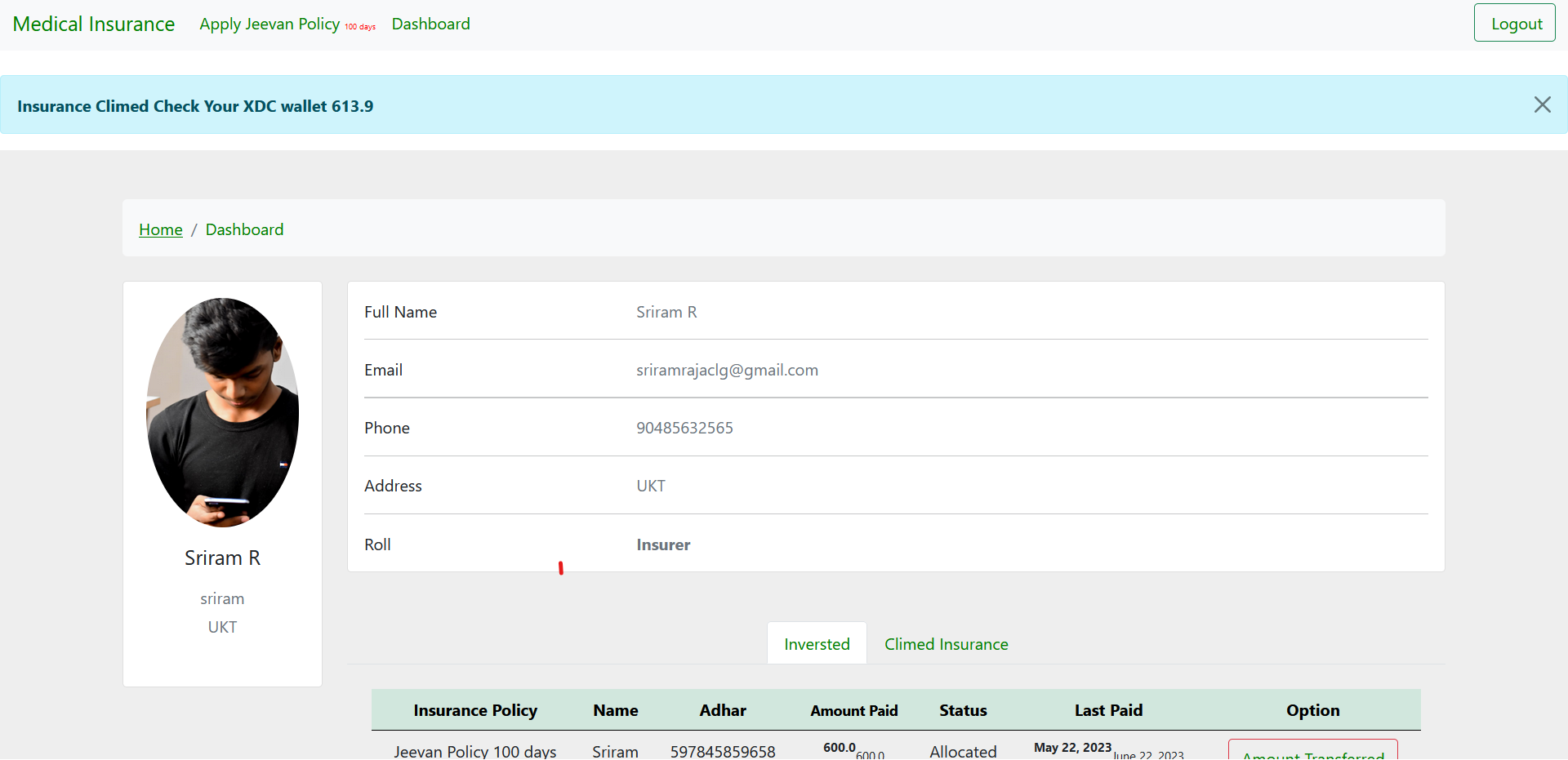Go to Dashboard in the navbar
Image resolution: width=1568 pixels, height=760 pixels.
pyautogui.click(x=431, y=24)
